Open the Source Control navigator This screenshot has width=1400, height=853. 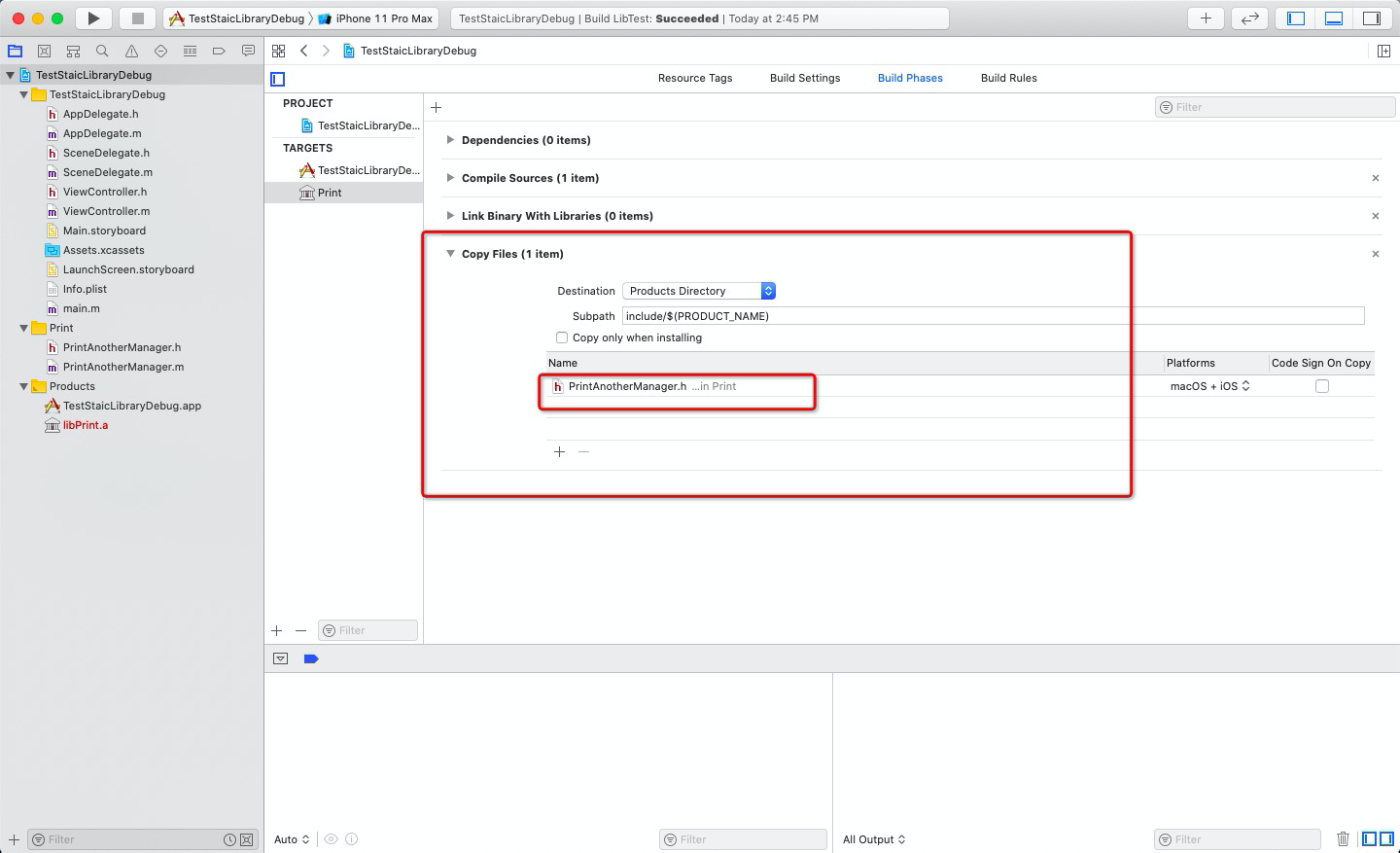click(44, 51)
